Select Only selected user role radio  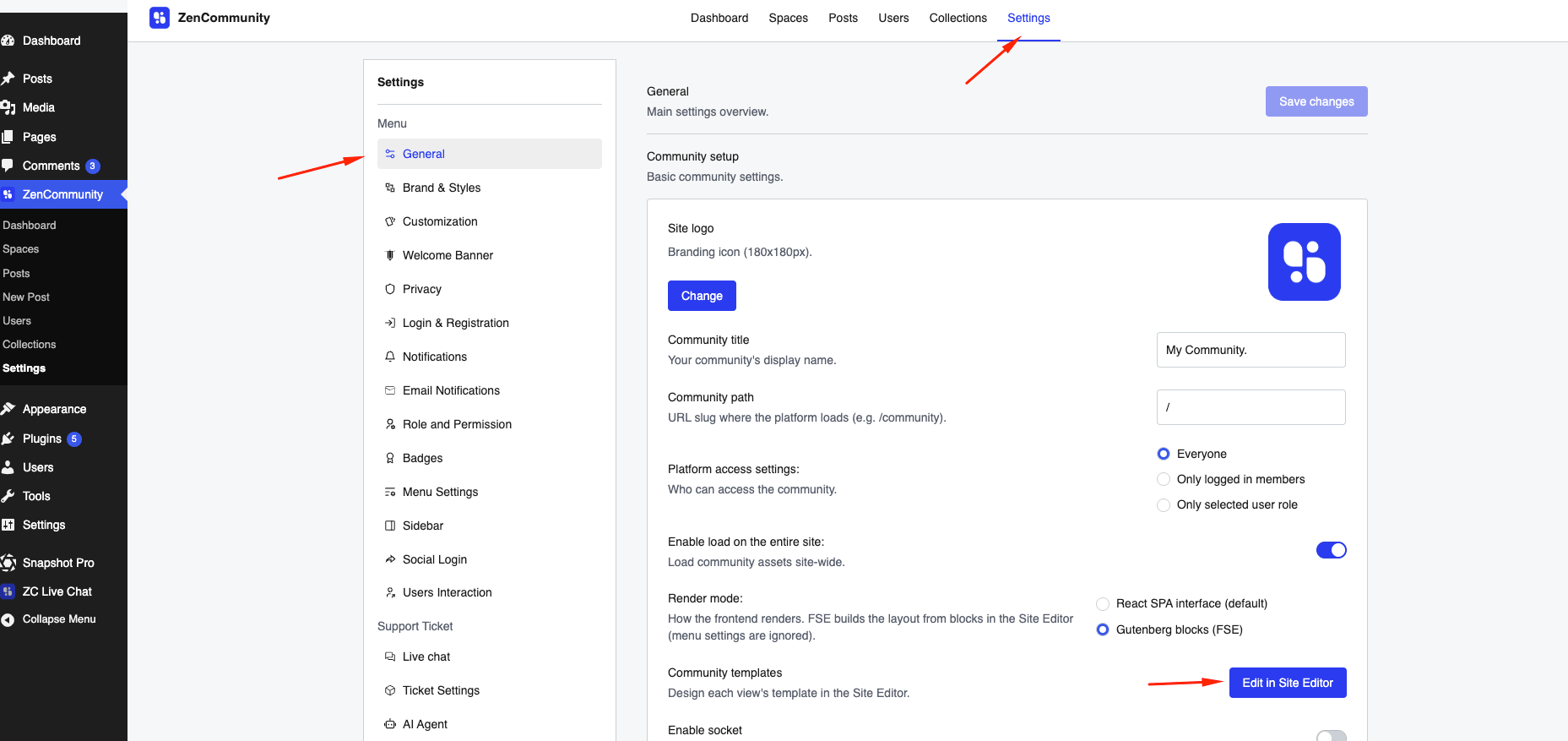(x=1164, y=504)
